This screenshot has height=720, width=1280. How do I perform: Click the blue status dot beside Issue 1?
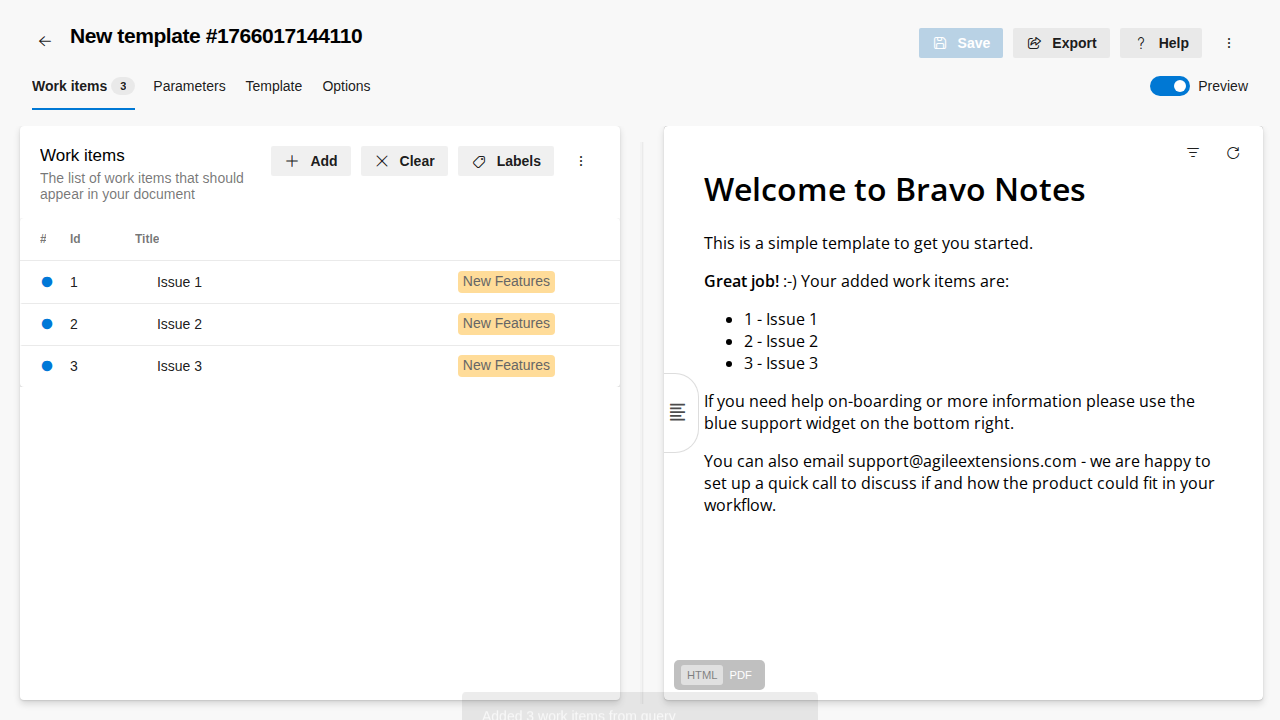point(47,282)
